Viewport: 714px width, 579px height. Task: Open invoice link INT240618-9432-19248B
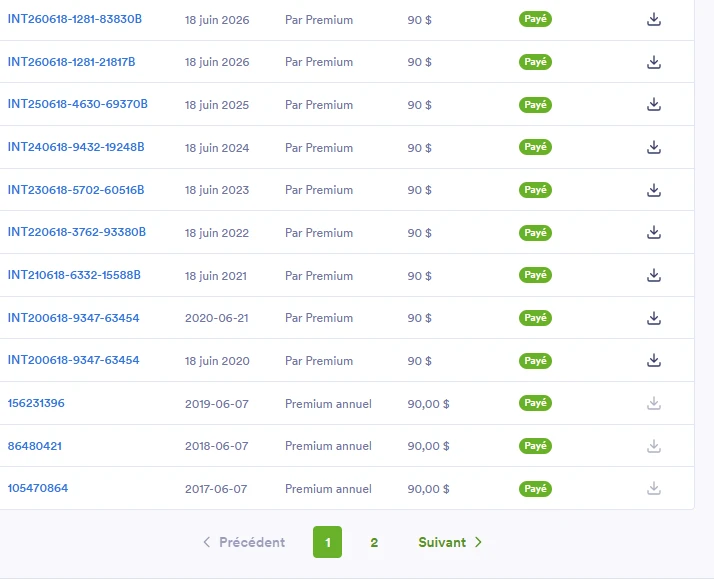[76, 147]
